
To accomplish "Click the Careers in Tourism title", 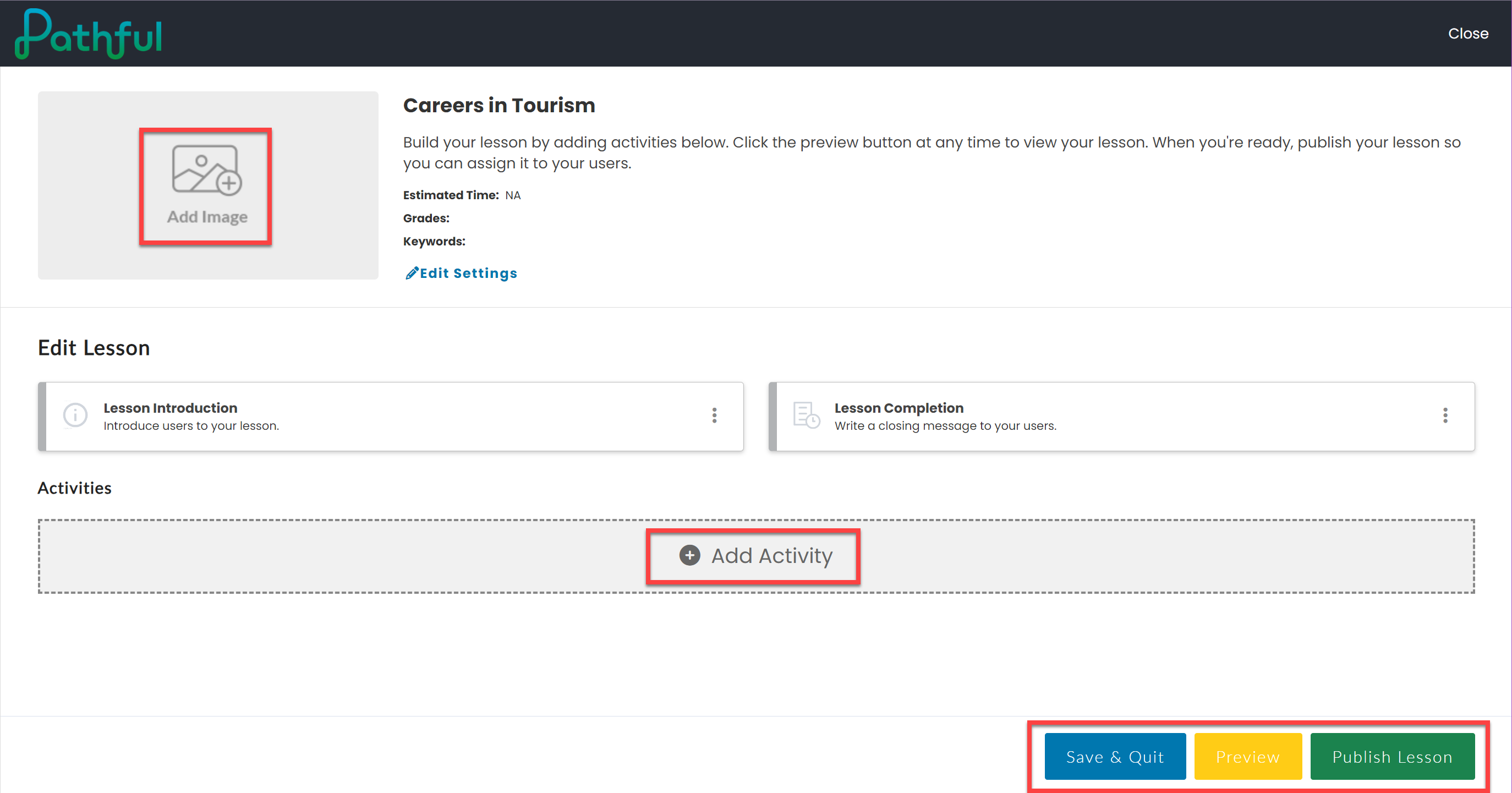I will 499,105.
